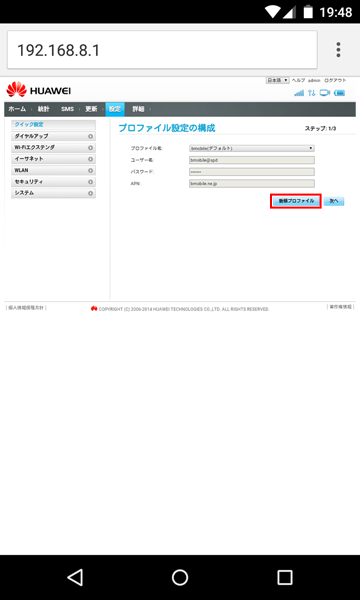Viewport: 360px width, 600px height.
Task: Open the 日本語 language dropdown
Action: point(277,80)
